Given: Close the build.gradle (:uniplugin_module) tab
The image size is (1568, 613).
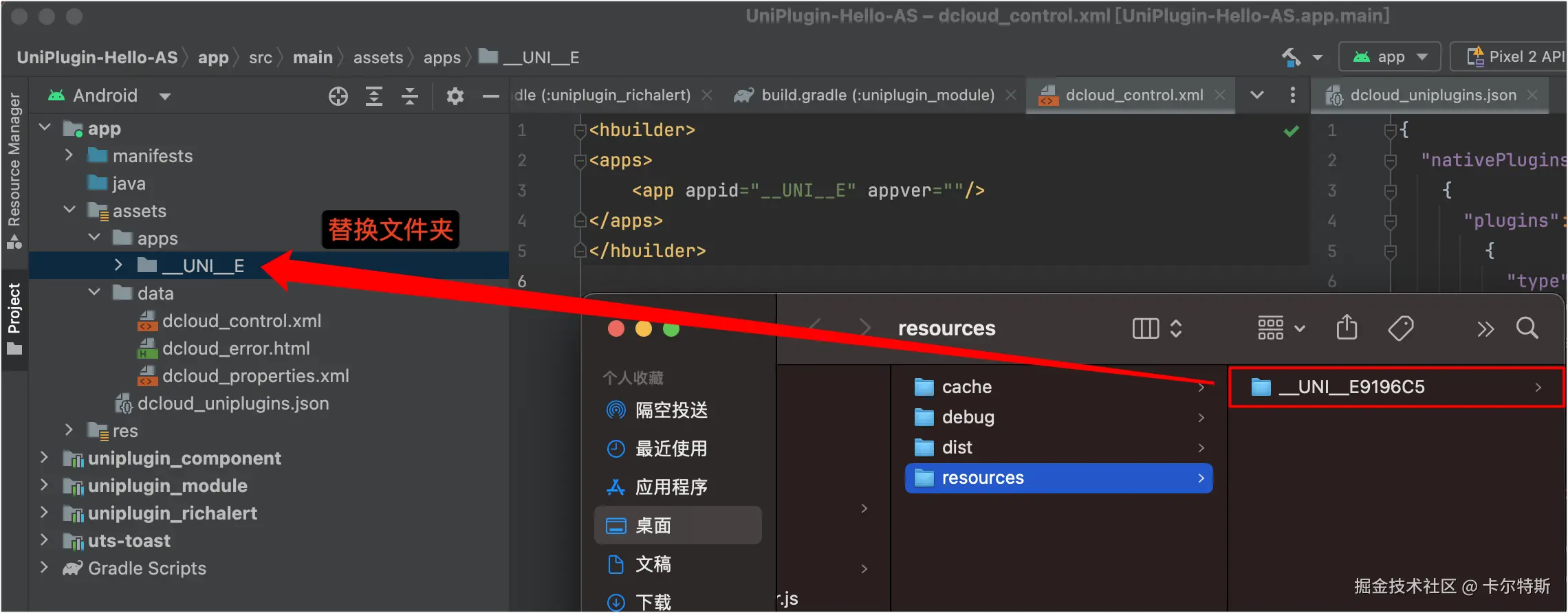Looking at the screenshot, I should tap(1011, 96).
